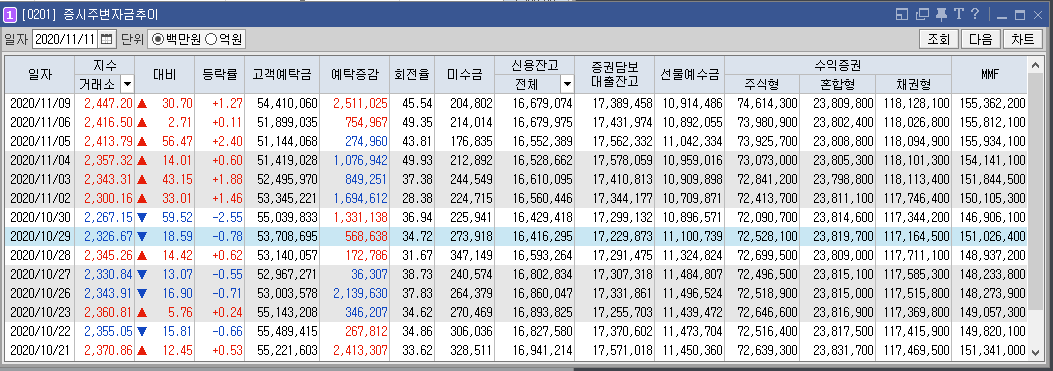Click the duplicate window icon in title bar
This screenshot has width=1053, height=371.
coord(922,14)
